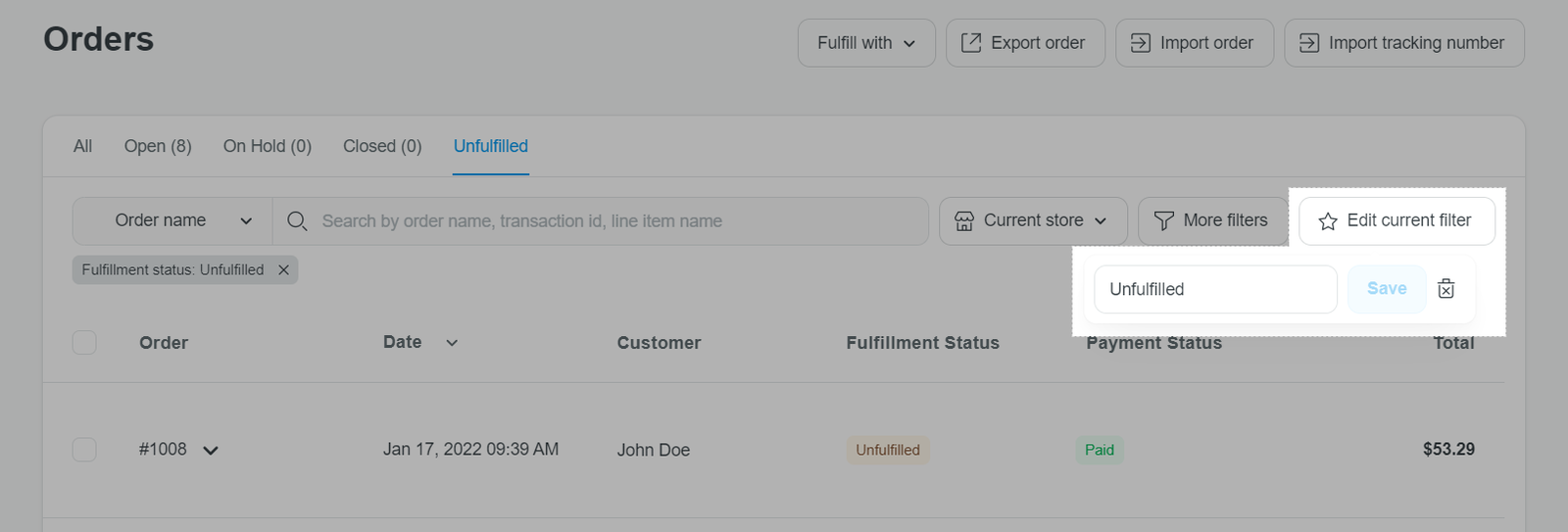Check the box for order #1008
The width and height of the screenshot is (1568, 532).
[84, 450]
